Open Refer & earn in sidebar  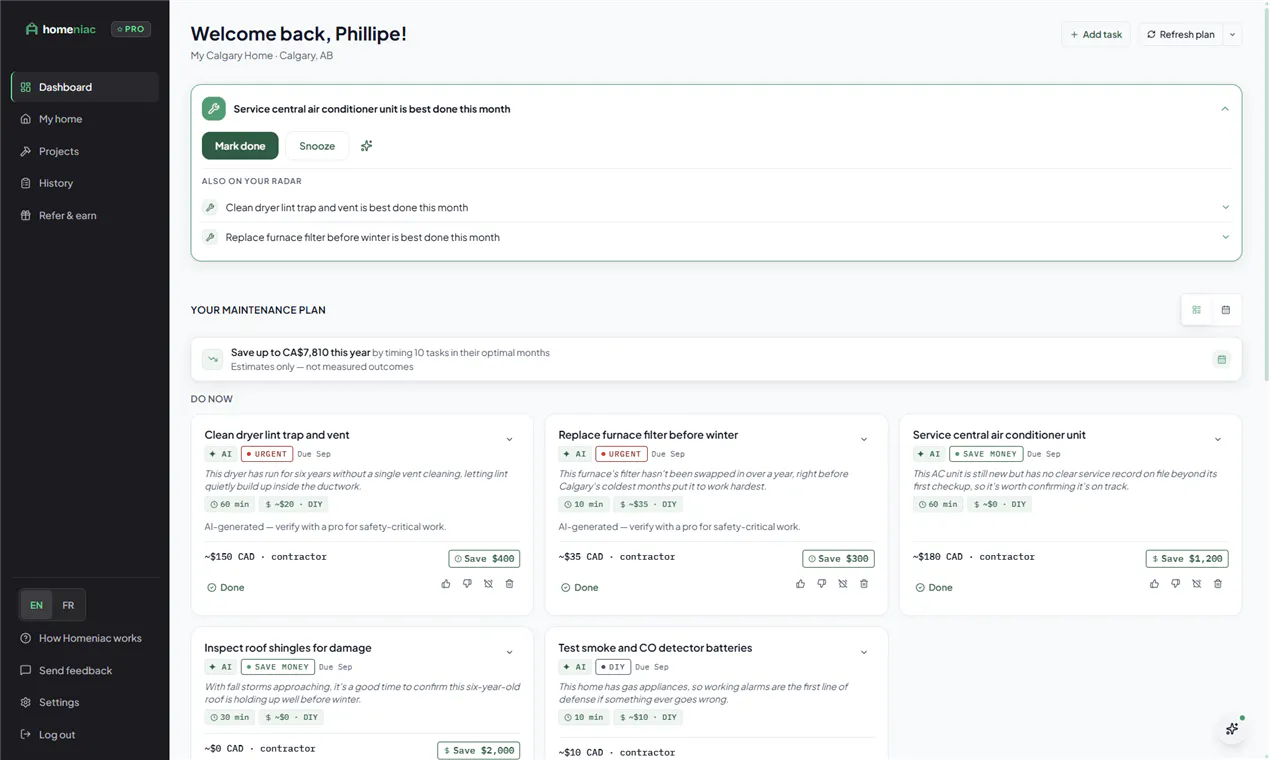coord(85,215)
